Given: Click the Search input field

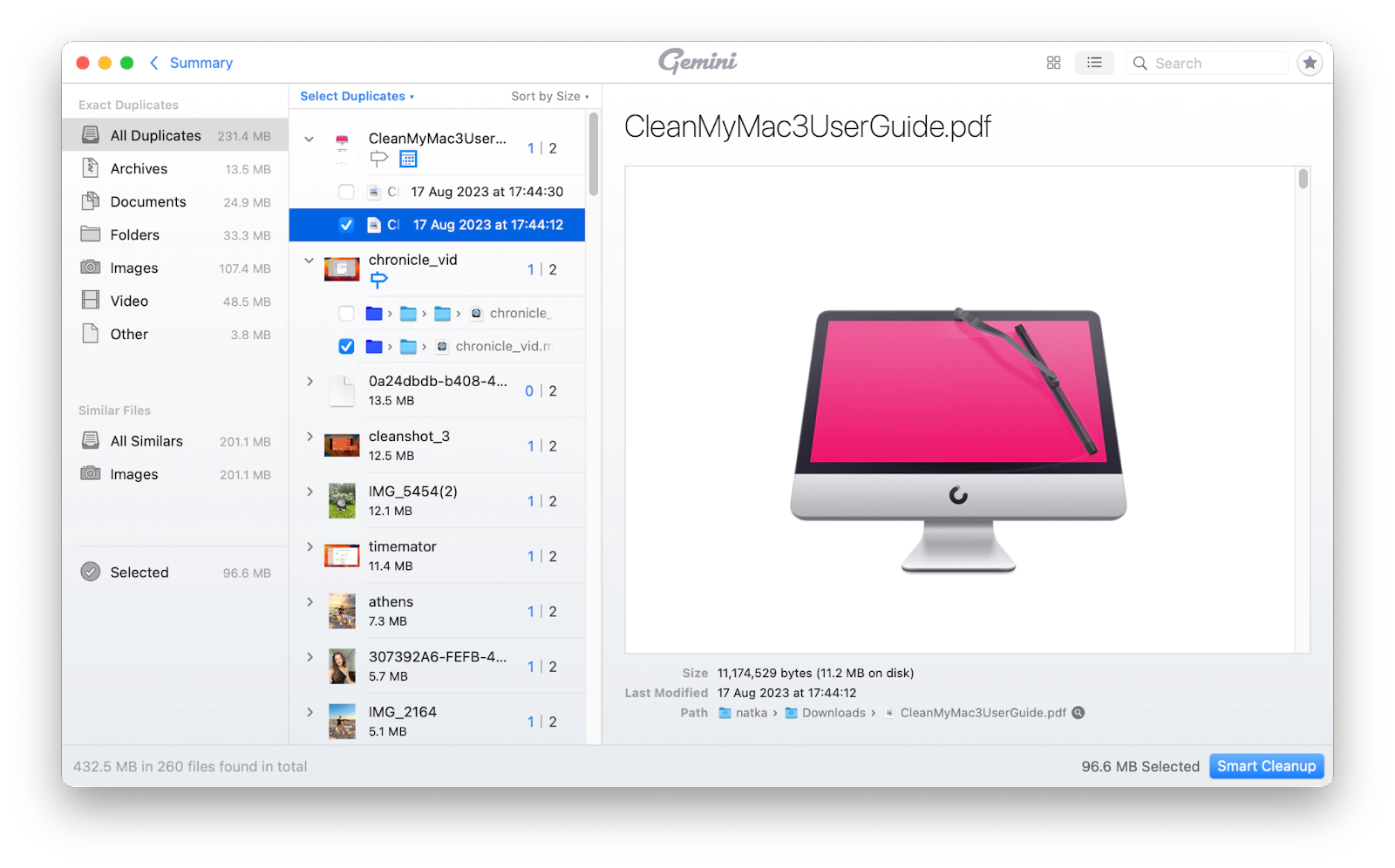Looking at the screenshot, I should coord(1208,63).
